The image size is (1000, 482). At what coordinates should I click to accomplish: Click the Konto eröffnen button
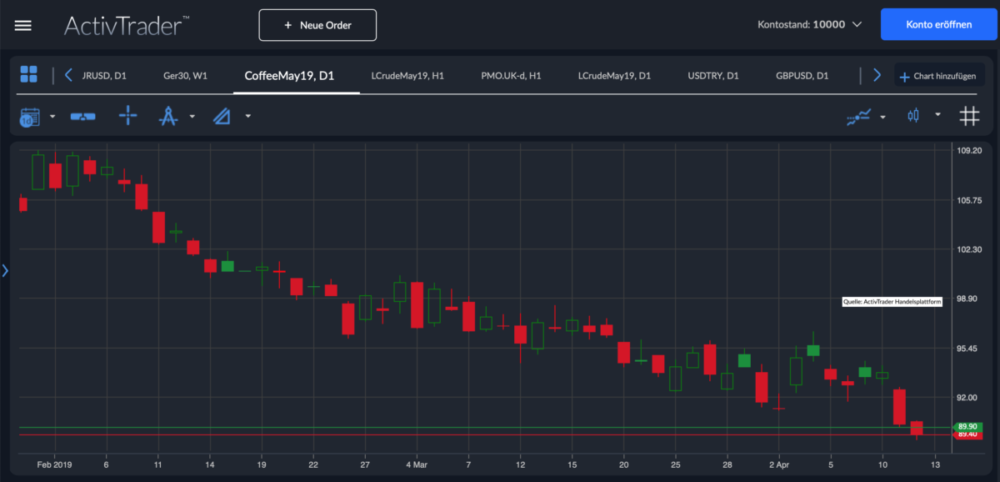coord(939,25)
